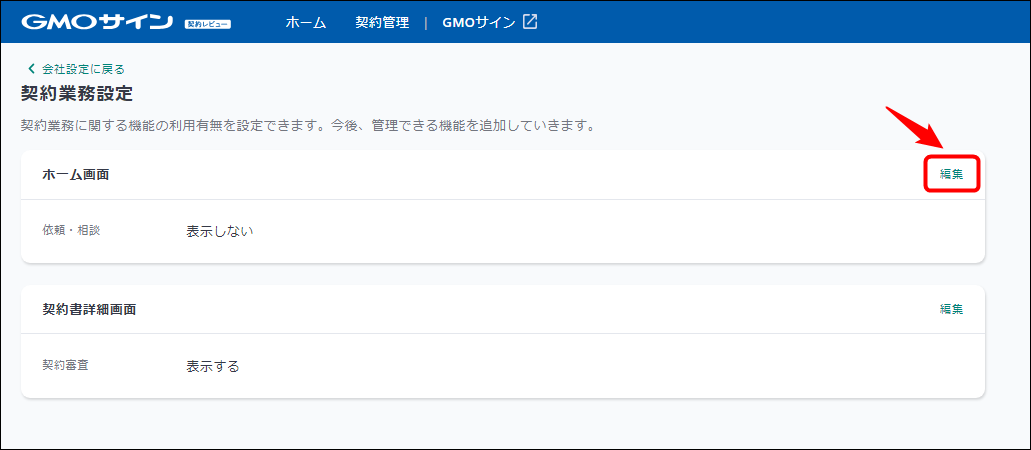Screen dimensions: 1031x450
Task: Edit the ホーム画面 section
Action: 951,174
